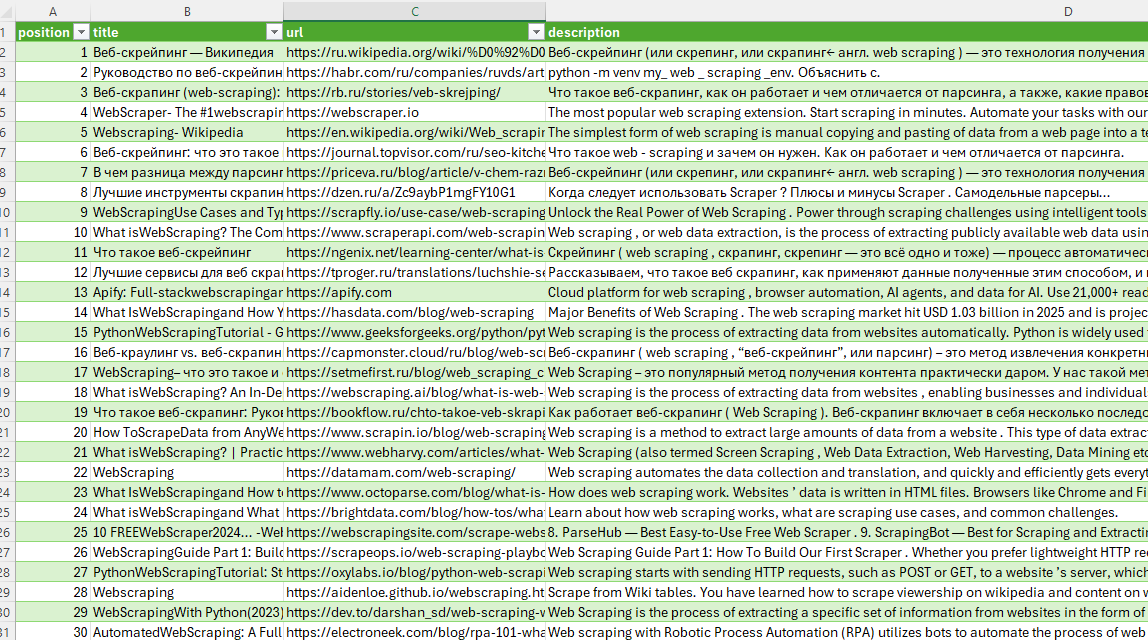Select column A header
Screen dimensions: 1148x640
click(53, 12)
